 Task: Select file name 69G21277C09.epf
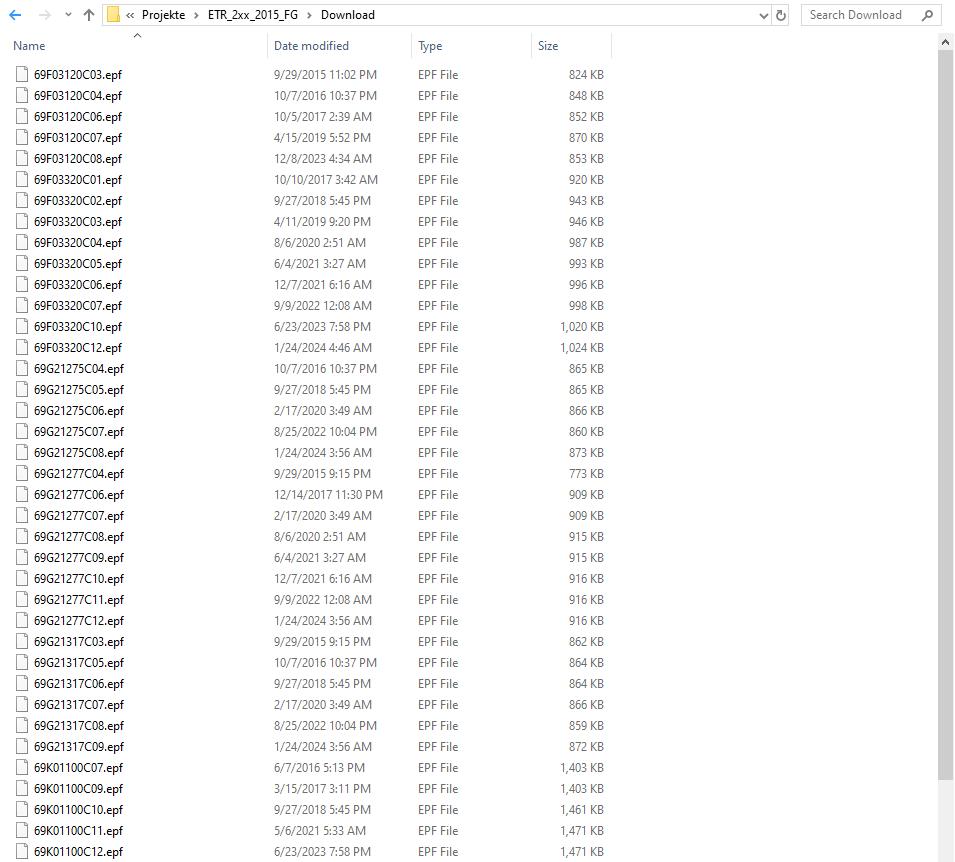pyautogui.click(x=79, y=558)
